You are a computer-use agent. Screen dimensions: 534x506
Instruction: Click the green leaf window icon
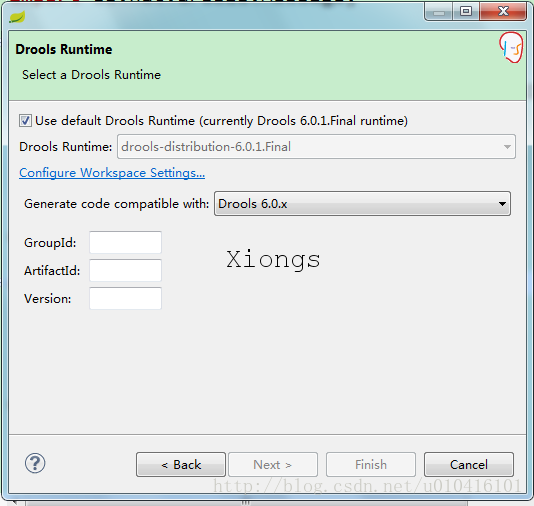click(x=17, y=17)
